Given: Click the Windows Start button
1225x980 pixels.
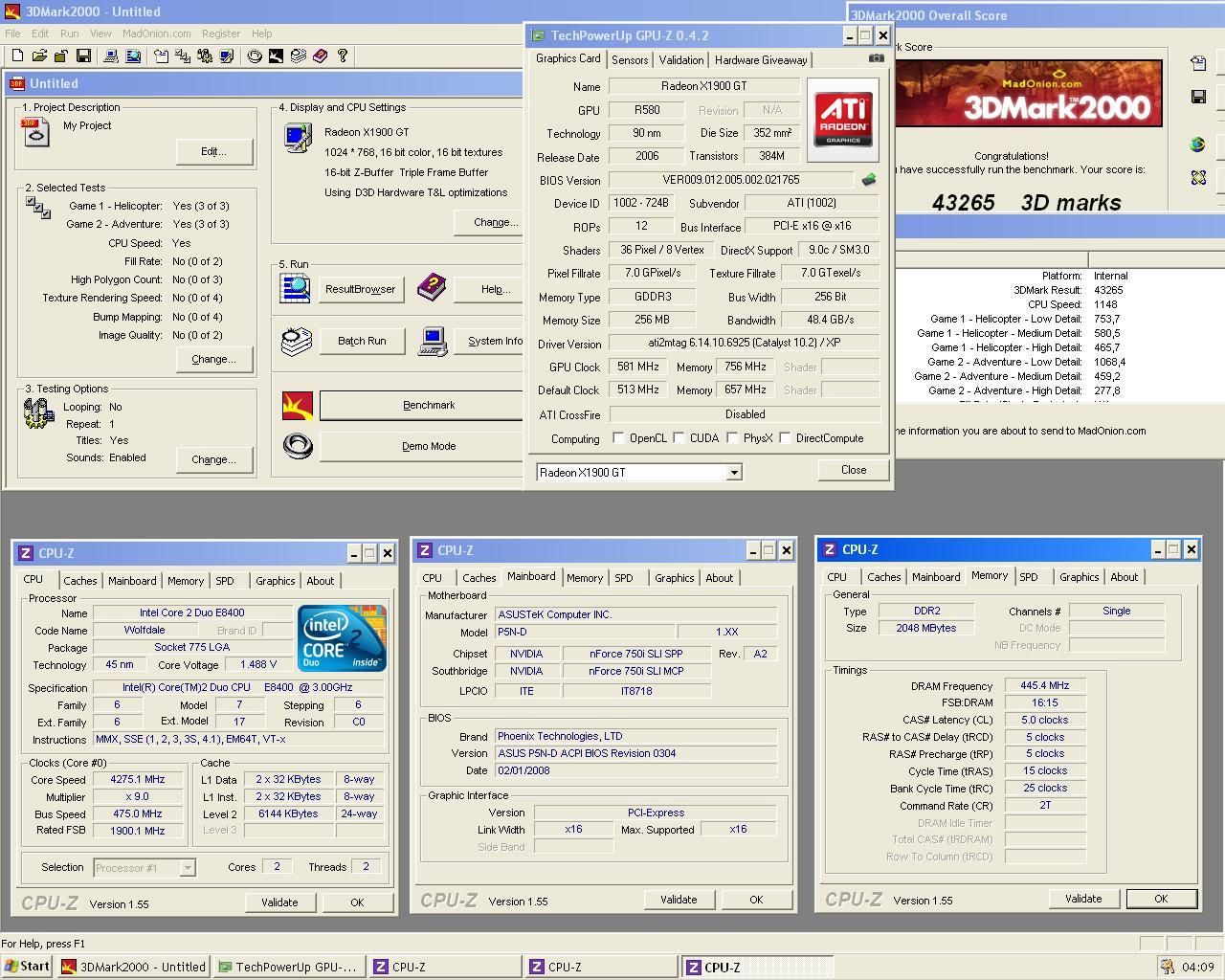Looking at the screenshot, I should 27,967.
